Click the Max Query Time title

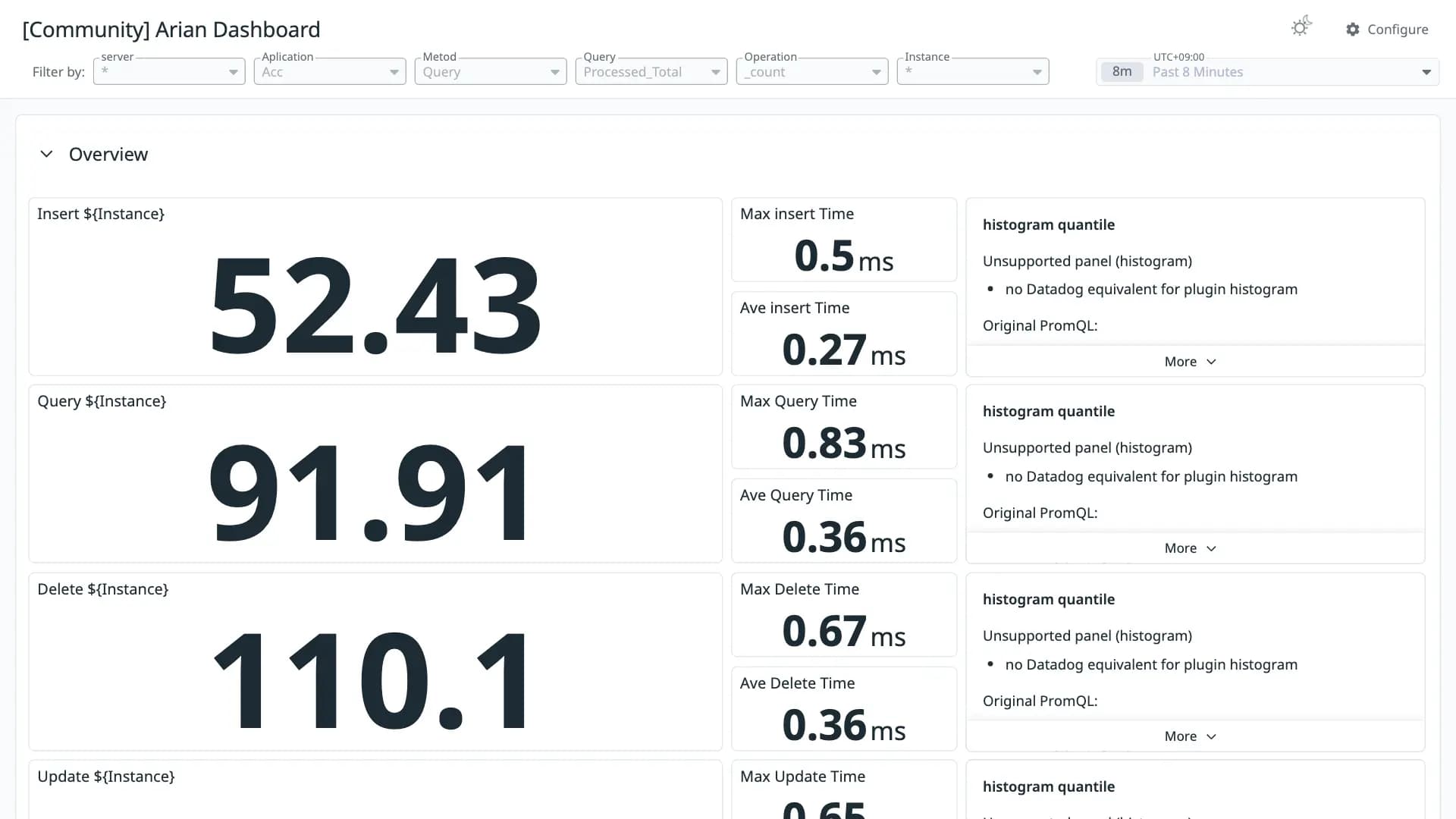point(799,401)
